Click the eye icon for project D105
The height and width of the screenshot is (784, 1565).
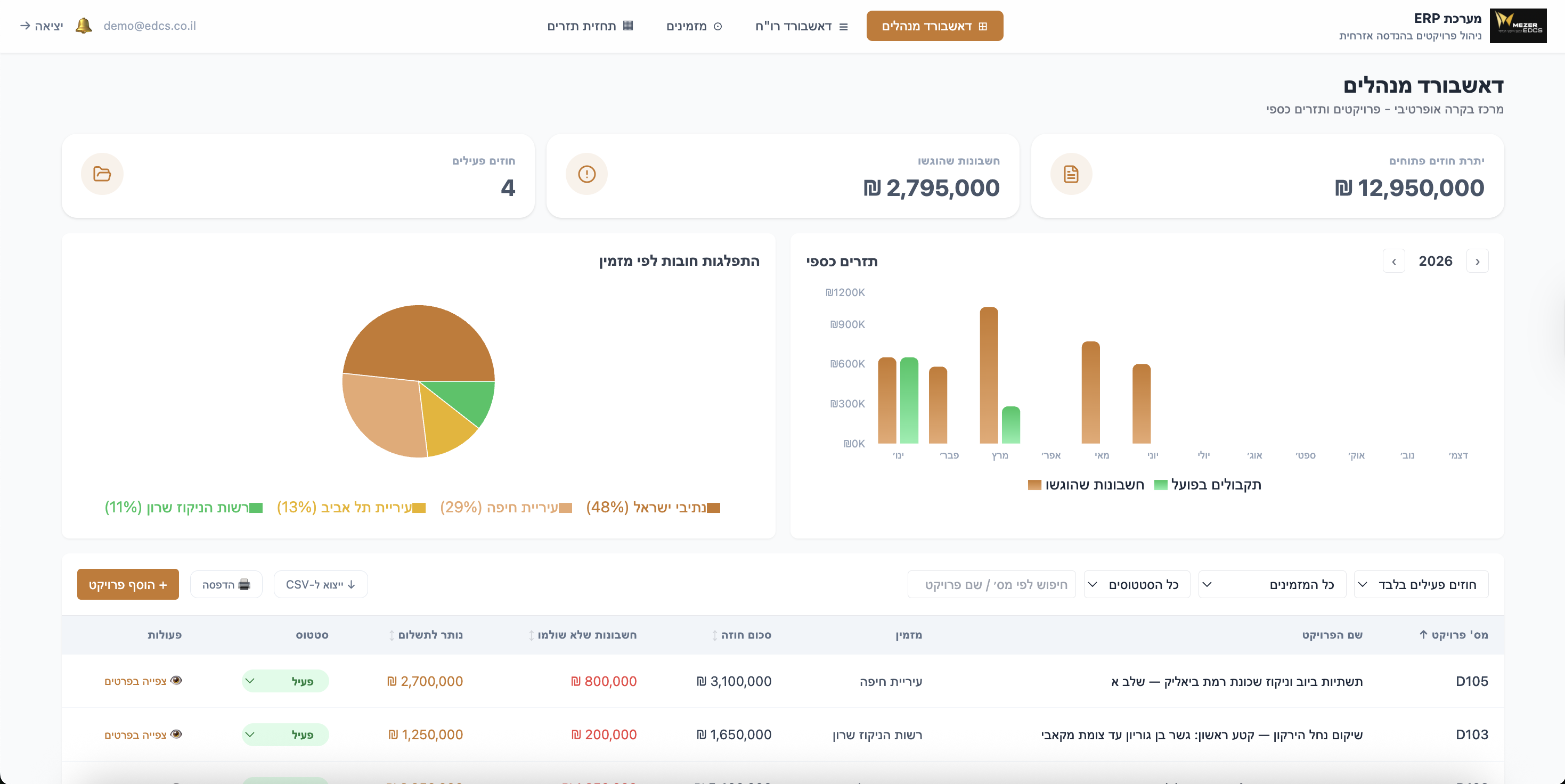coord(176,680)
